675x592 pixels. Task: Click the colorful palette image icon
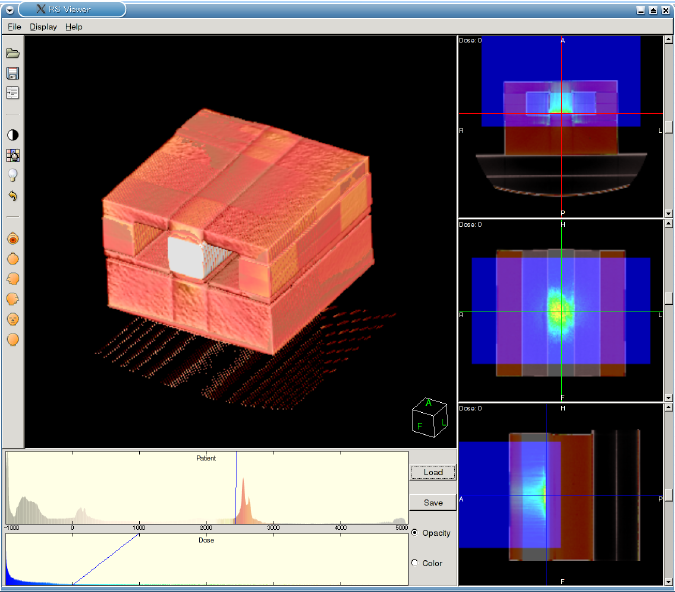tap(13, 155)
